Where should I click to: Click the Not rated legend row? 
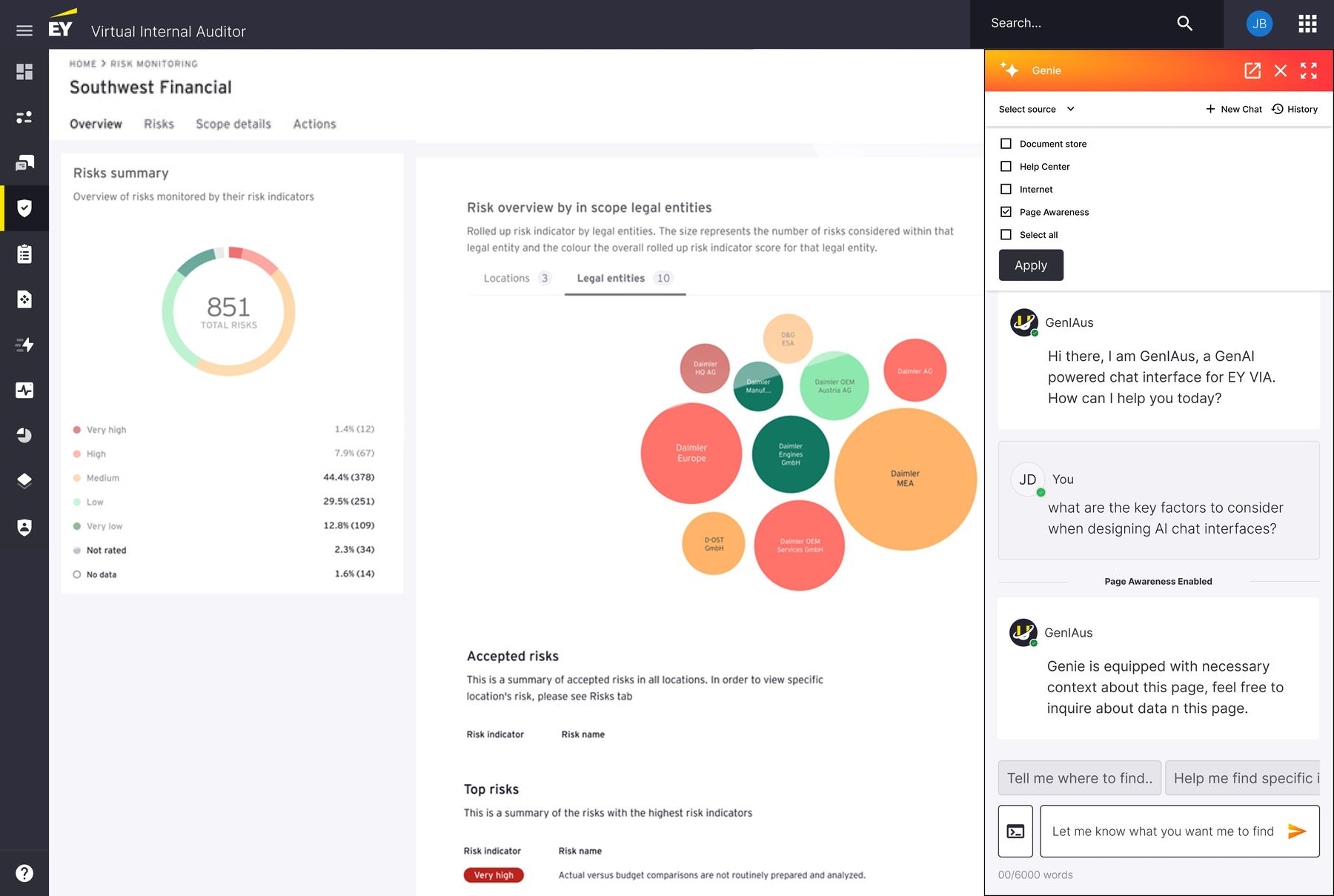[x=224, y=550]
